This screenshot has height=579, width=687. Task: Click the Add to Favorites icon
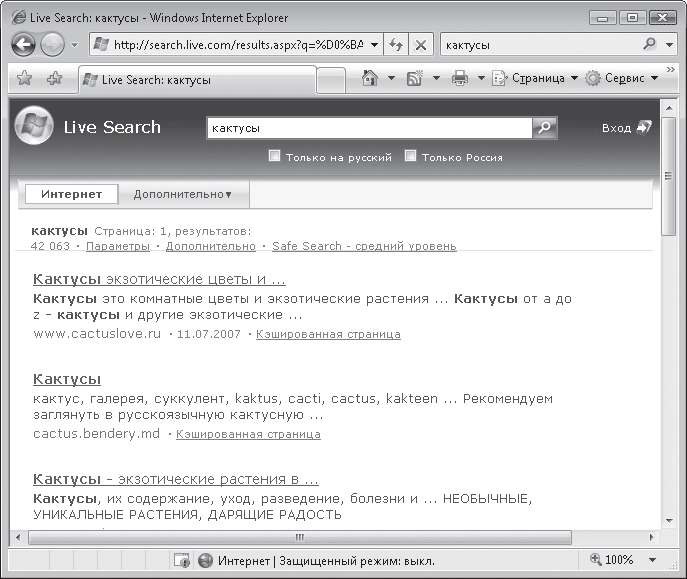(55, 78)
